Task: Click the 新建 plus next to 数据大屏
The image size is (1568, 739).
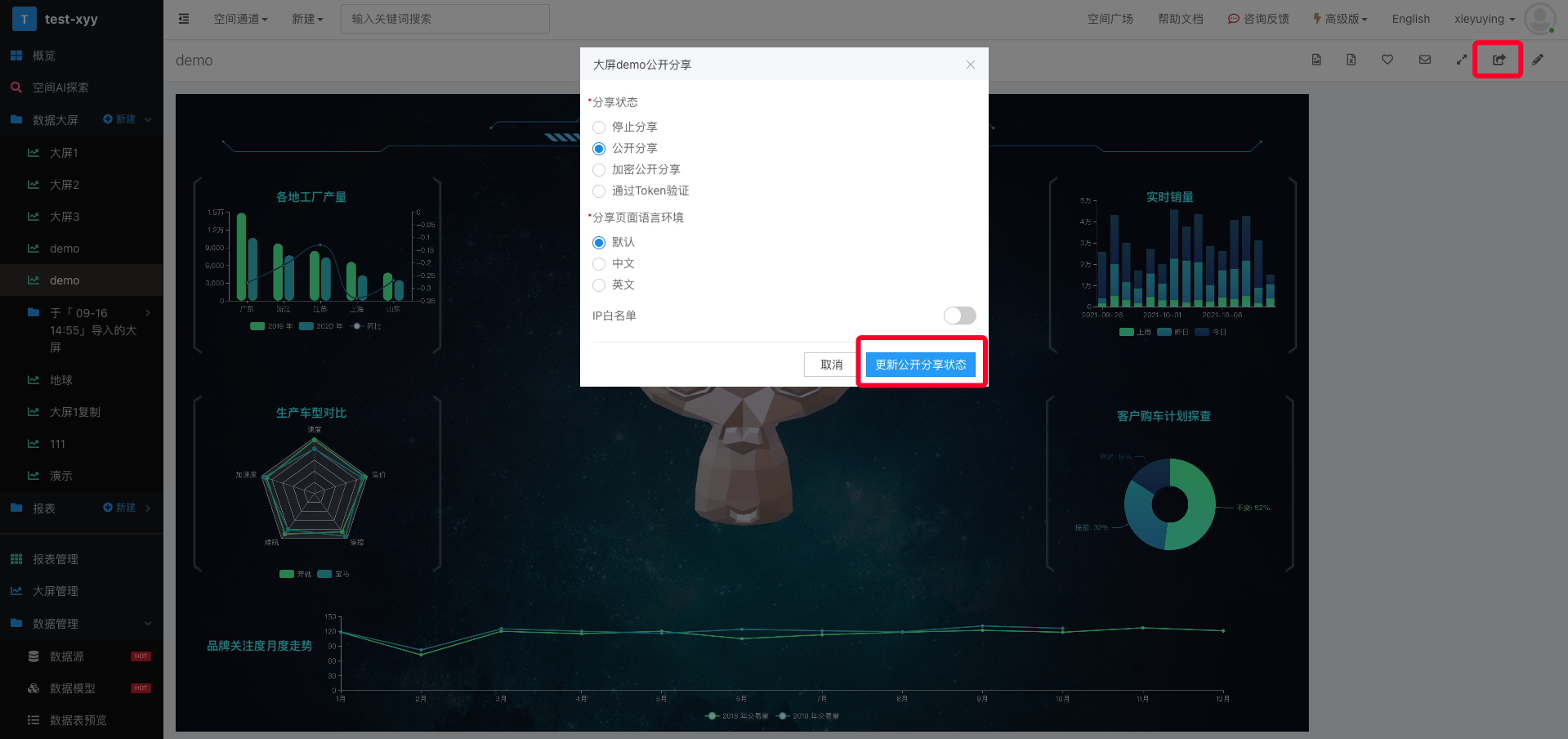Action: click(119, 119)
